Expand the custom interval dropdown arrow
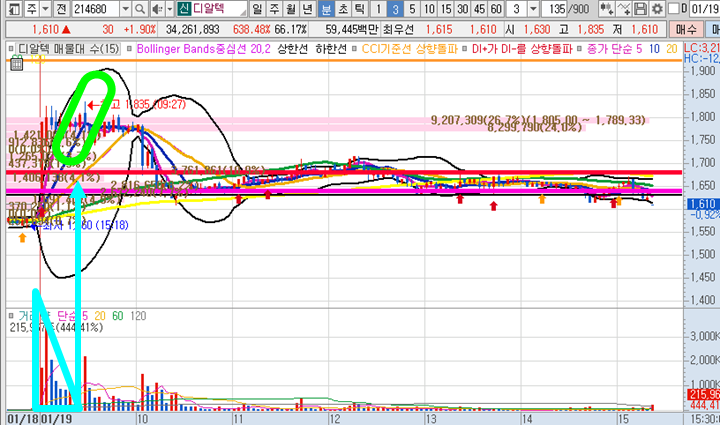720x425 pixels. (533, 9)
